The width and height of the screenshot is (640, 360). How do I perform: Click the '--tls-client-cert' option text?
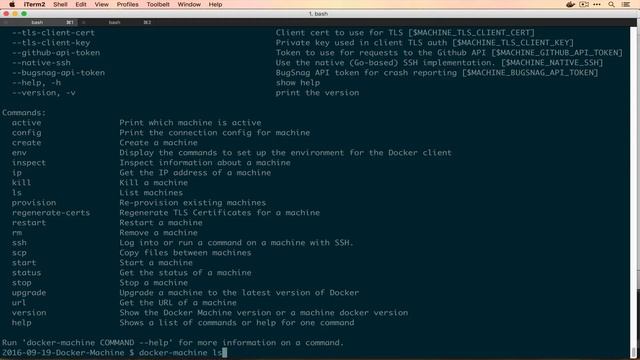point(53,33)
